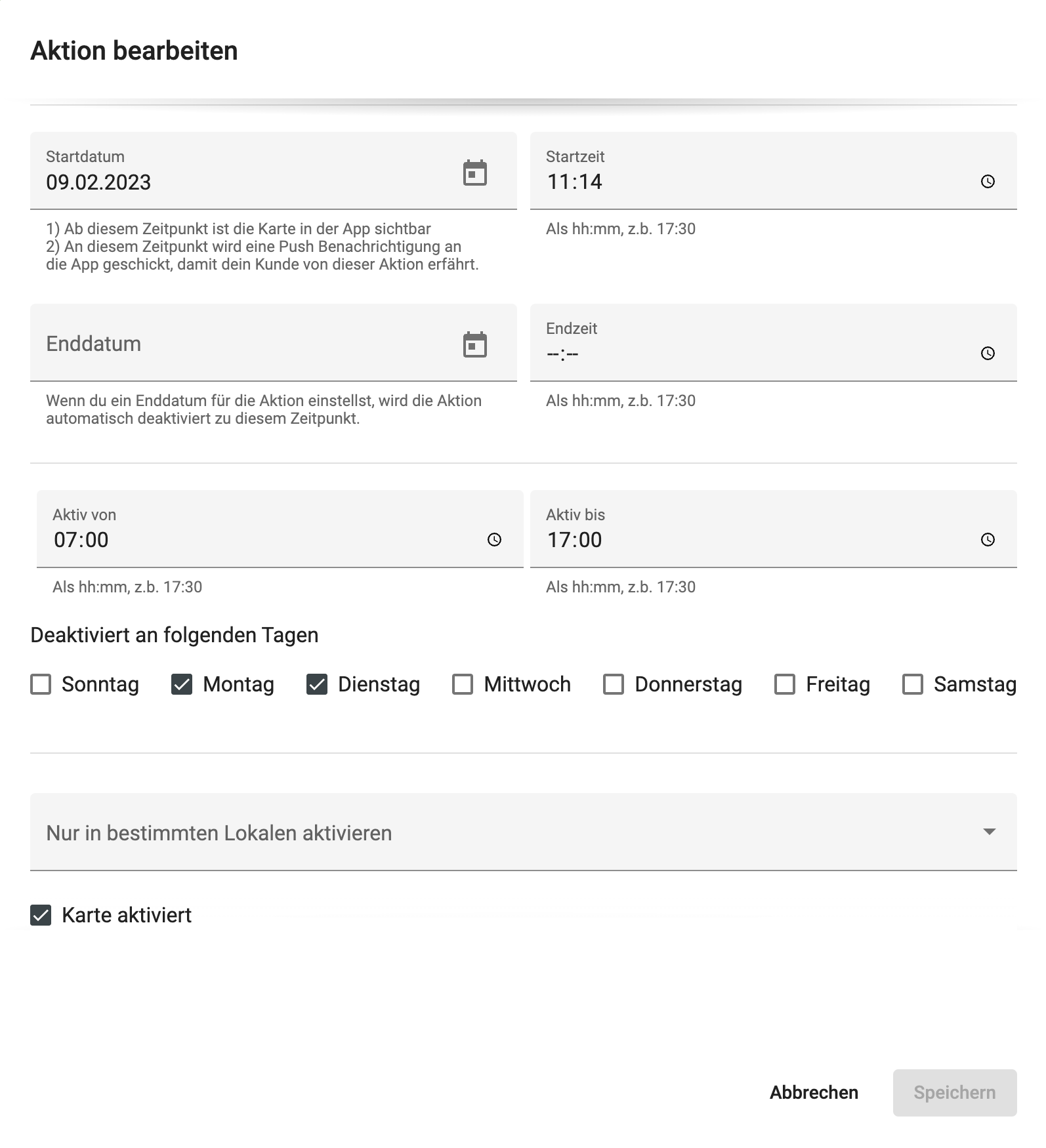Uncheck the Karte aktiviert checkbox
This screenshot has height=1148, width=1046.
41,914
